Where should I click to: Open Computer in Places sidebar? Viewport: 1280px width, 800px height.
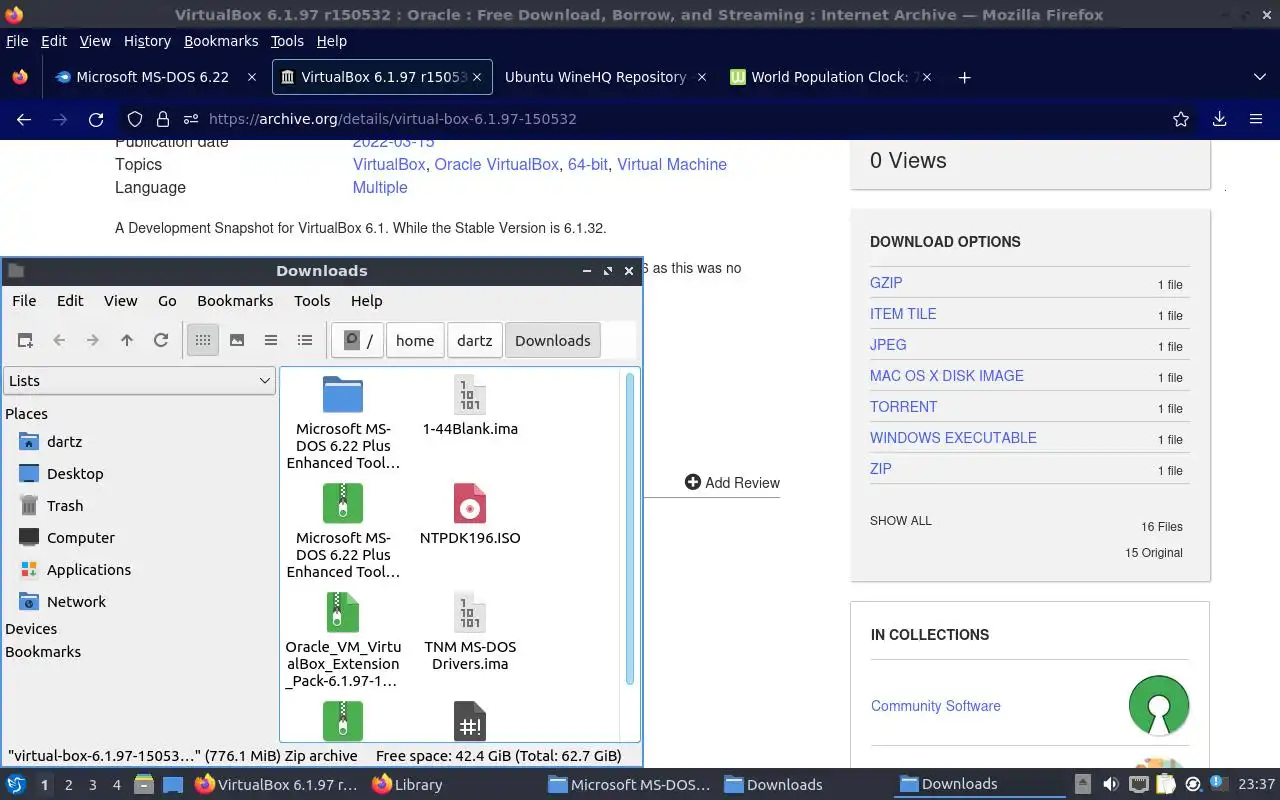pyautogui.click(x=80, y=537)
